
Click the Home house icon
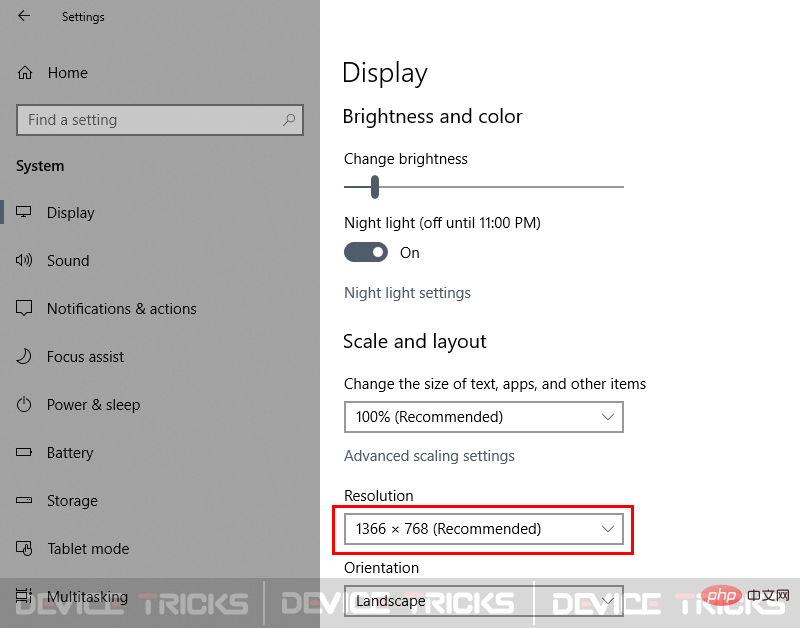(x=24, y=73)
